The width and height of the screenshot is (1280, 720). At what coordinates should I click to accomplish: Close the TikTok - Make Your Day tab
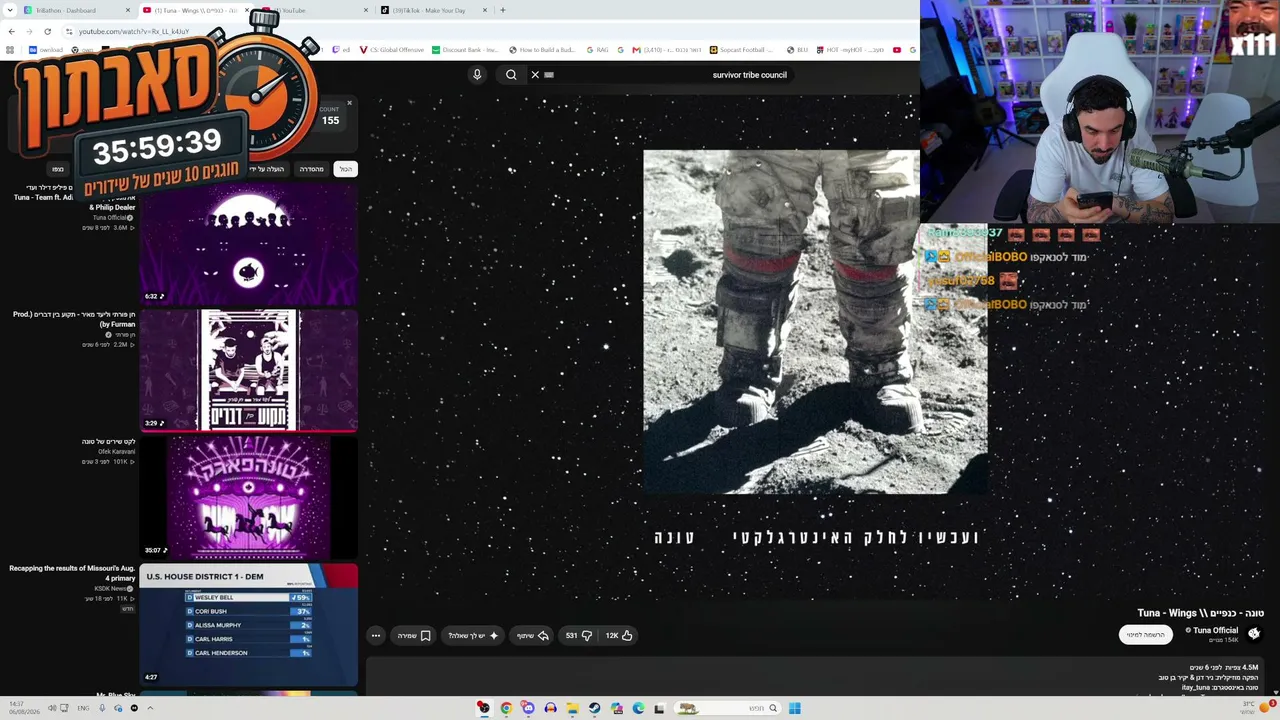tap(485, 10)
